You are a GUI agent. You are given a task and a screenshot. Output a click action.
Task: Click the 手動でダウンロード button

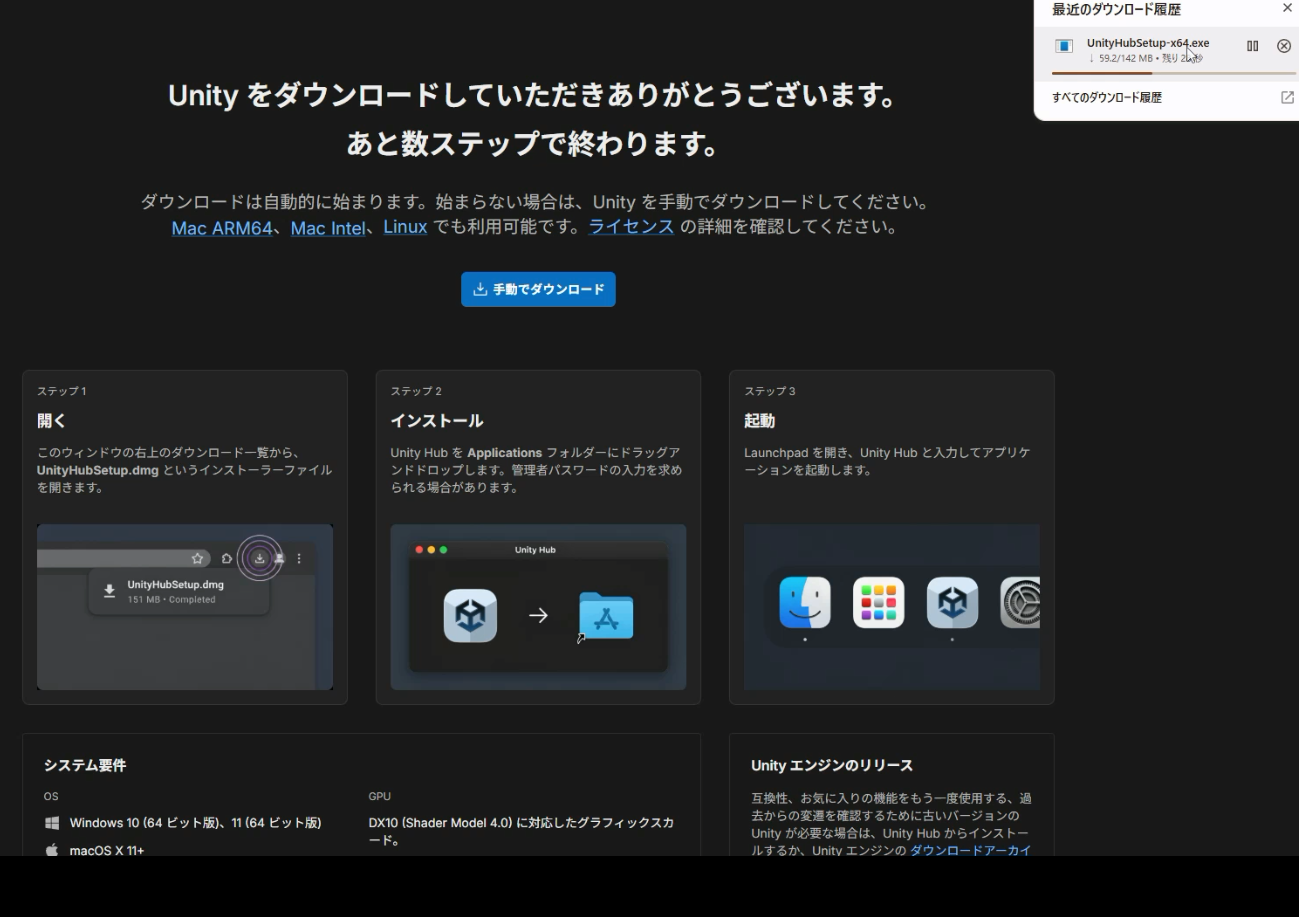(x=538, y=289)
